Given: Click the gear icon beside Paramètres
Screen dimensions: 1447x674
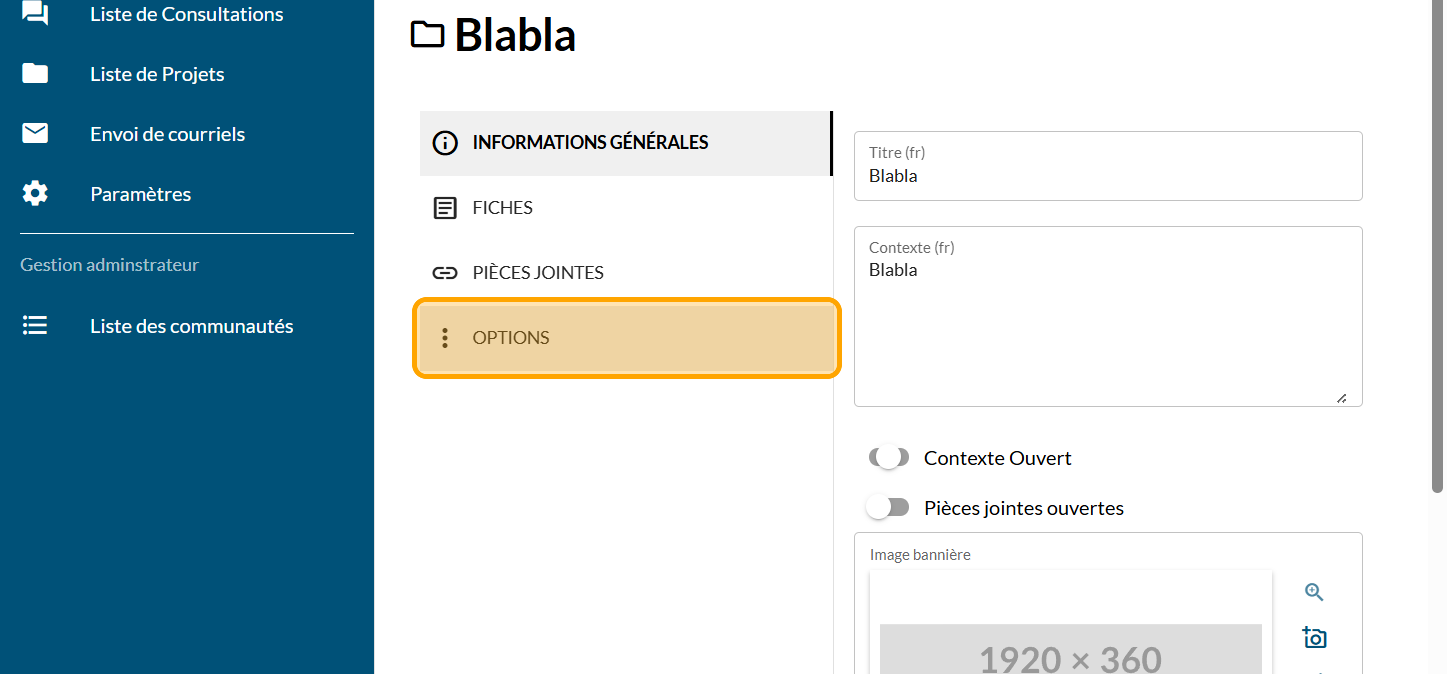Looking at the screenshot, I should pyautogui.click(x=35, y=194).
